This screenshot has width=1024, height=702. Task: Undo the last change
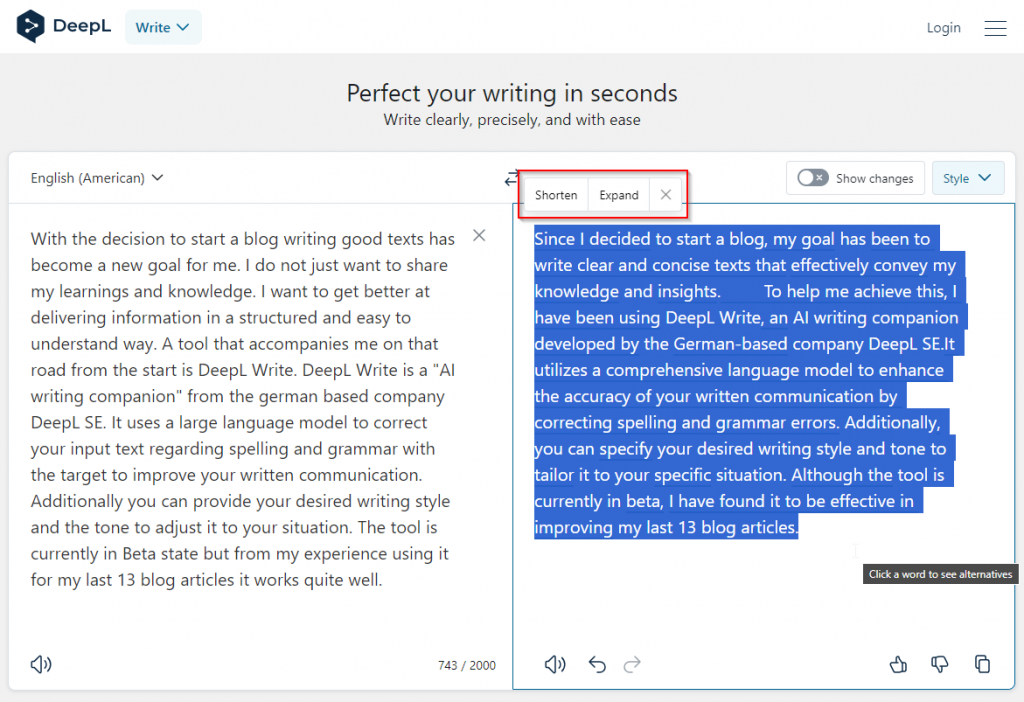[597, 664]
